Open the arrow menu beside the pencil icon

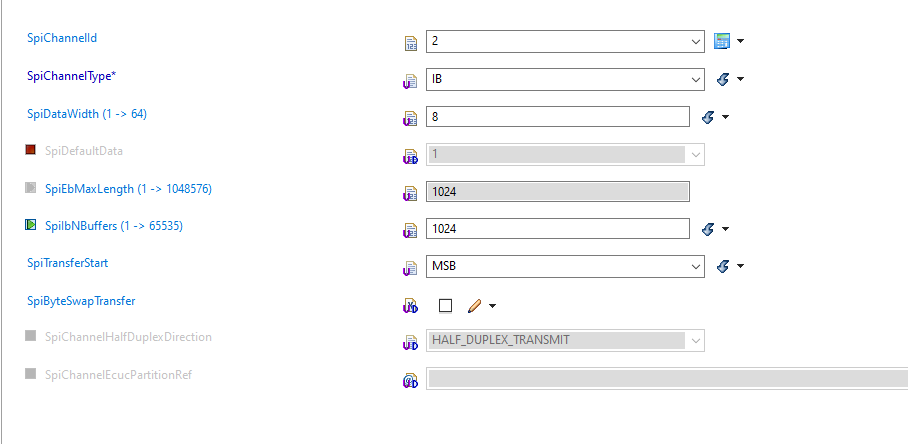tap(492, 306)
